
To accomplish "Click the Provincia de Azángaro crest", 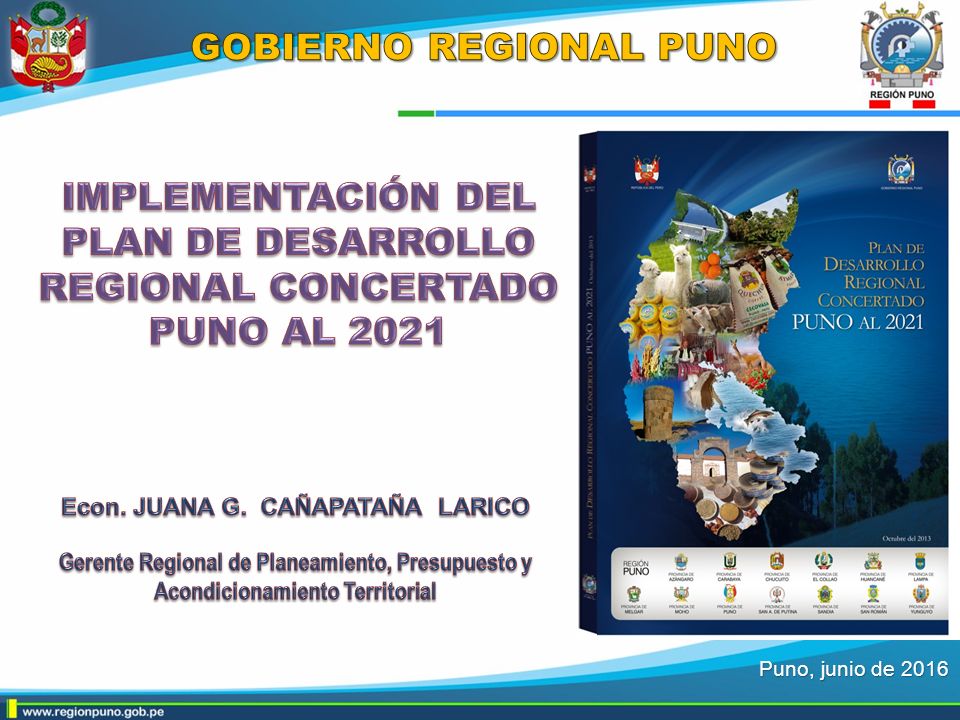I will (x=681, y=561).
